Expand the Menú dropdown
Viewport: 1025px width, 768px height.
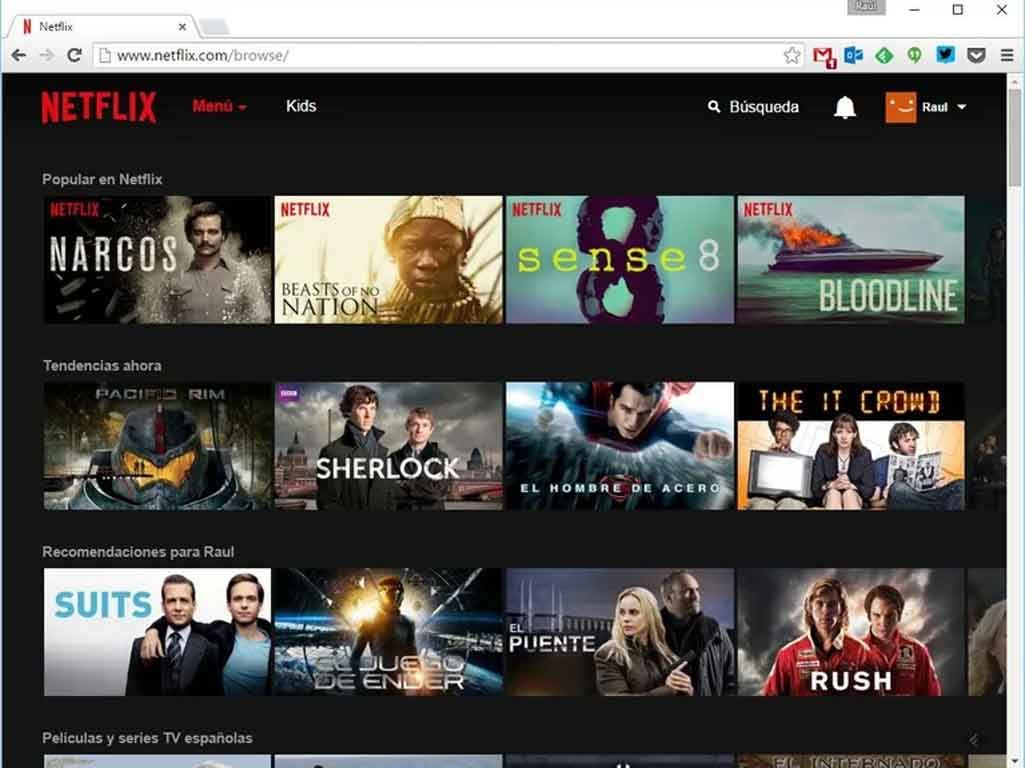220,107
